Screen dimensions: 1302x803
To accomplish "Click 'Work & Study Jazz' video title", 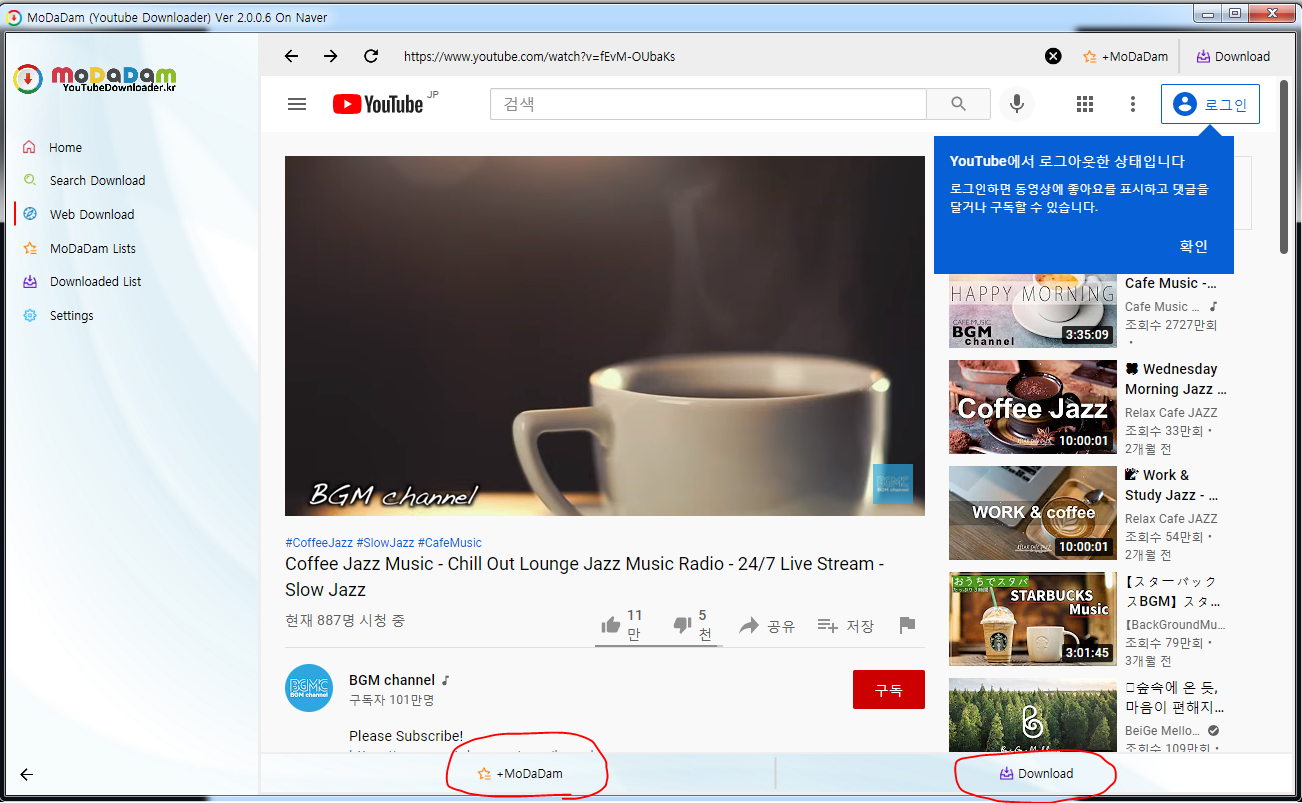I will point(1172,485).
